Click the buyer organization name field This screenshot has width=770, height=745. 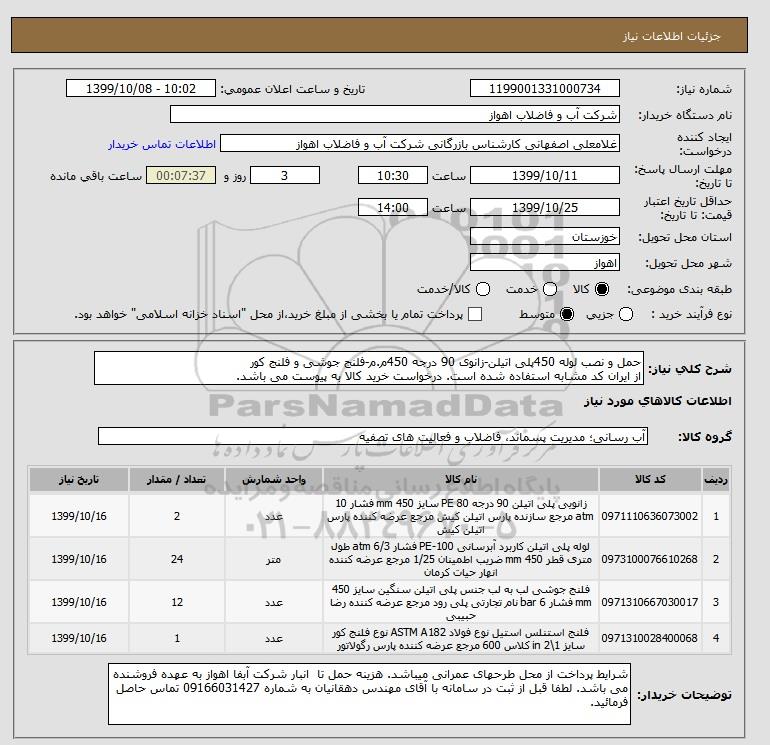(x=395, y=114)
